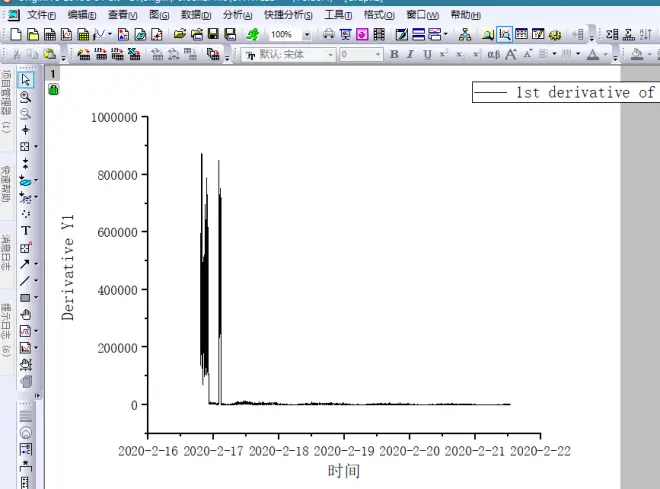660x489 pixels.
Task: Open the 数据(D) menu
Action: (196, 15)
